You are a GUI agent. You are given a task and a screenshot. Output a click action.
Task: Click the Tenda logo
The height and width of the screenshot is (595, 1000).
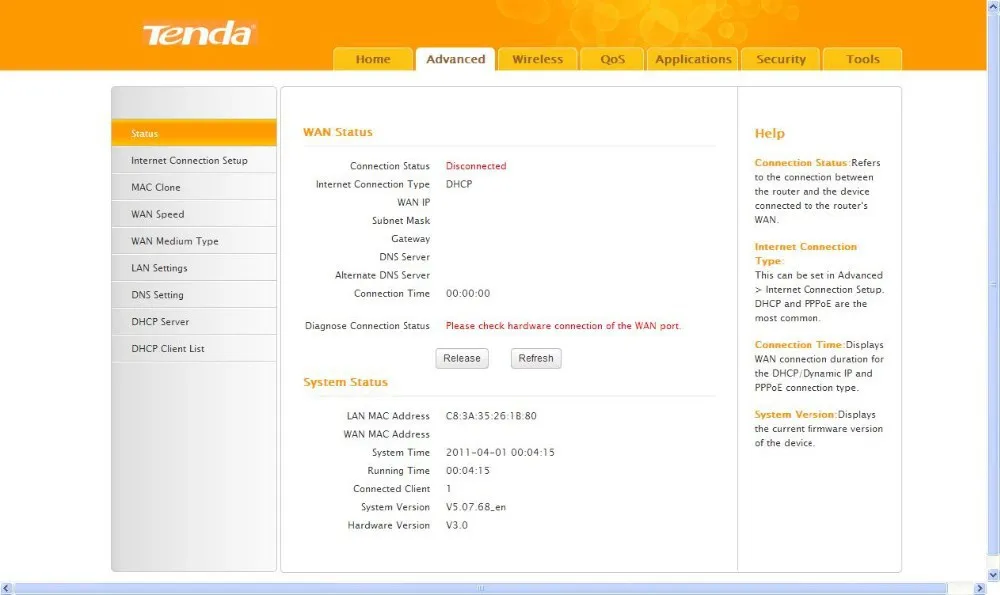pos(199,34)
